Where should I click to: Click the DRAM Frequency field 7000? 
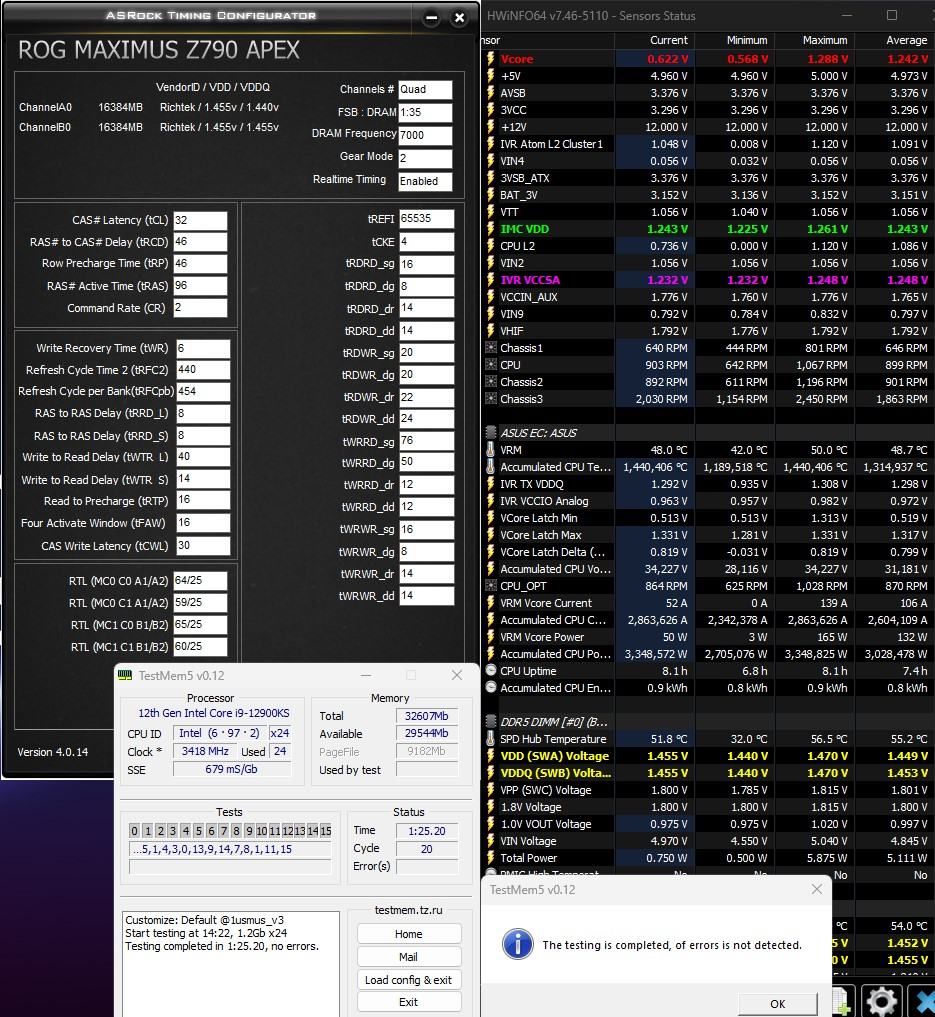click(x=425, y=135)
